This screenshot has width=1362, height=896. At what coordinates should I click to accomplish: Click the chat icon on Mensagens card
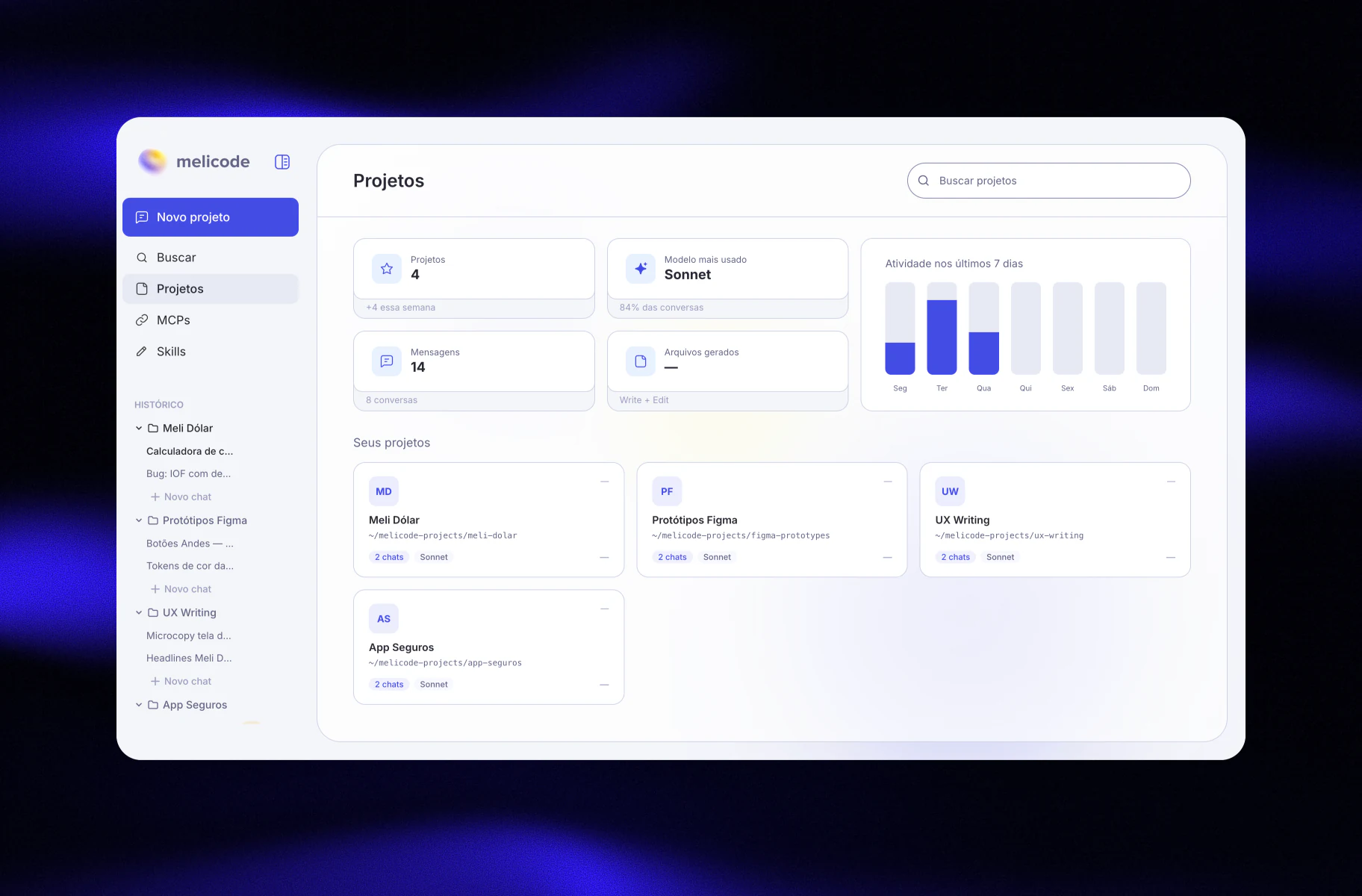pyautogui.click(x=387, y=361)
